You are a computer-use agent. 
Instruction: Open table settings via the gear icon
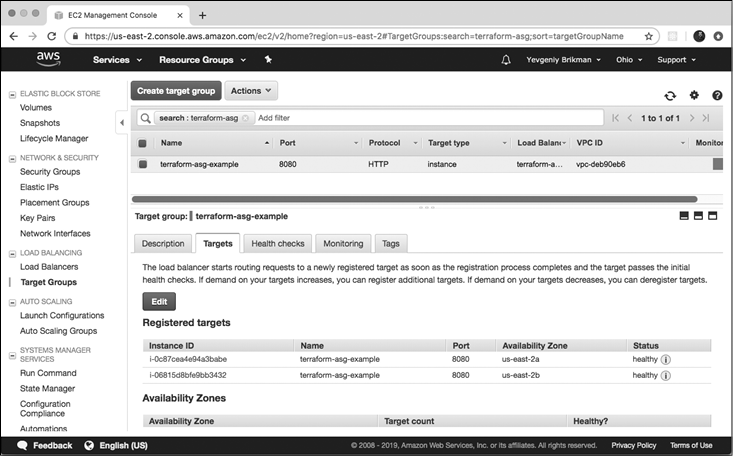694,95
